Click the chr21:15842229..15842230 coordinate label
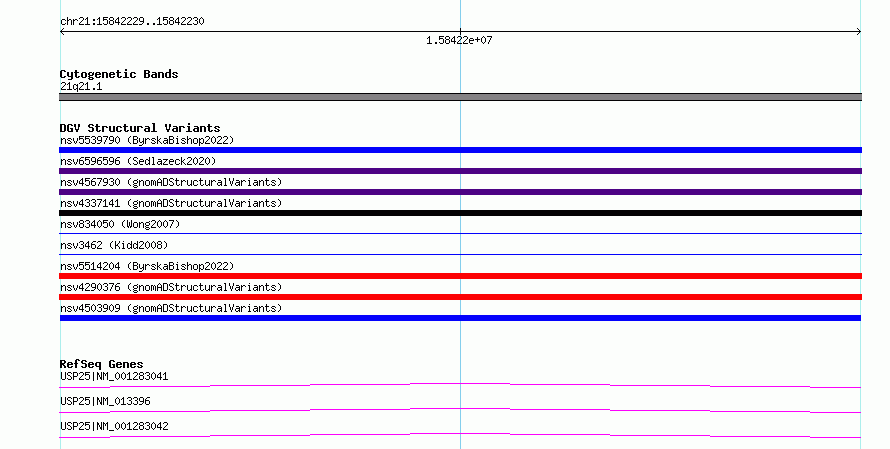This screenshot has height=449, width=890. (x=132, y=22)
